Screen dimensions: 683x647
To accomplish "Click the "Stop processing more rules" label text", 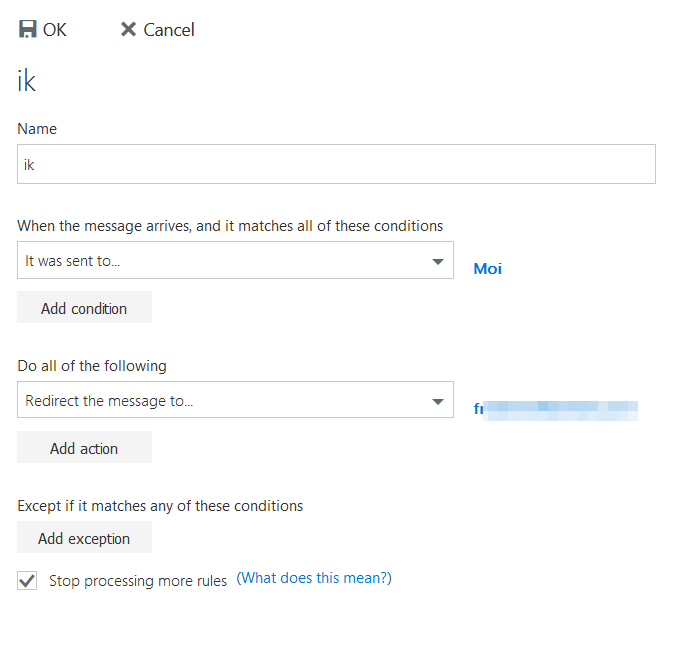I will pos(138,580).
